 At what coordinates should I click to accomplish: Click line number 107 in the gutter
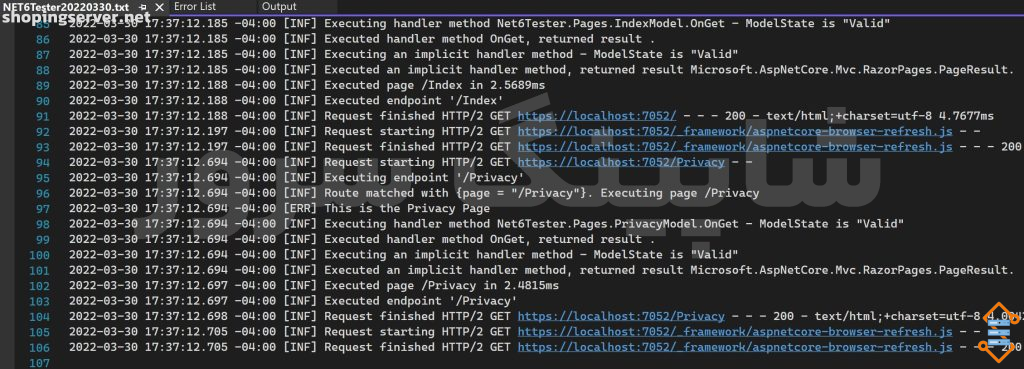point(39,362)
